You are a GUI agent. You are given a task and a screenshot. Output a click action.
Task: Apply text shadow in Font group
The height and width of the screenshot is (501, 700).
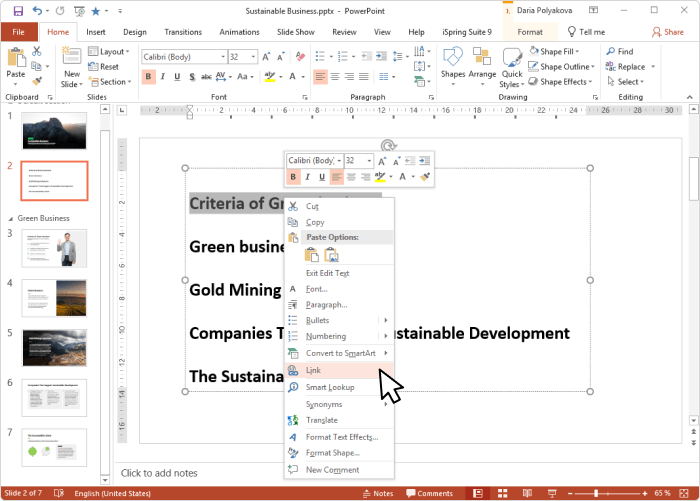tap(192, 77)
